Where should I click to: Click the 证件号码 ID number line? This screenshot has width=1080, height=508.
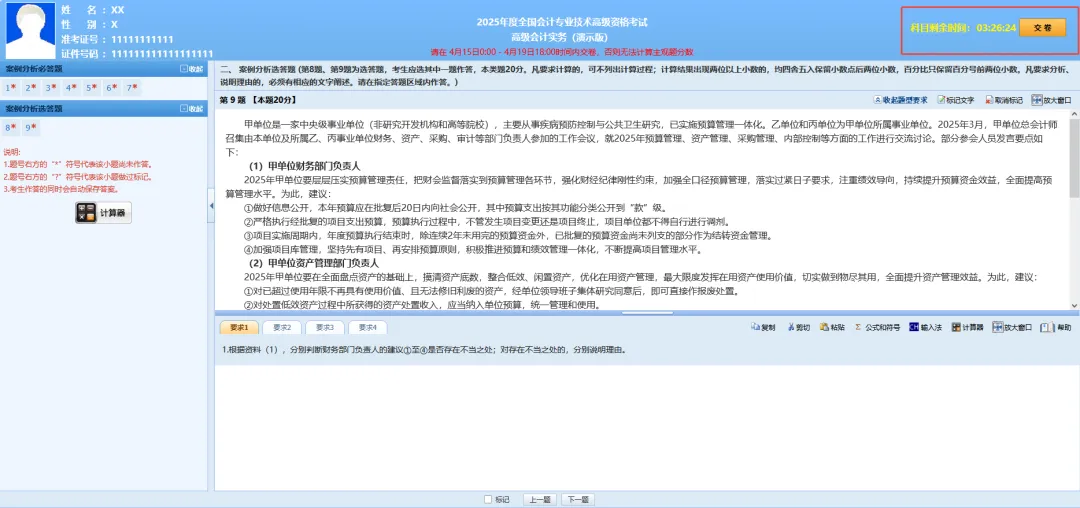tap(136, 54)
